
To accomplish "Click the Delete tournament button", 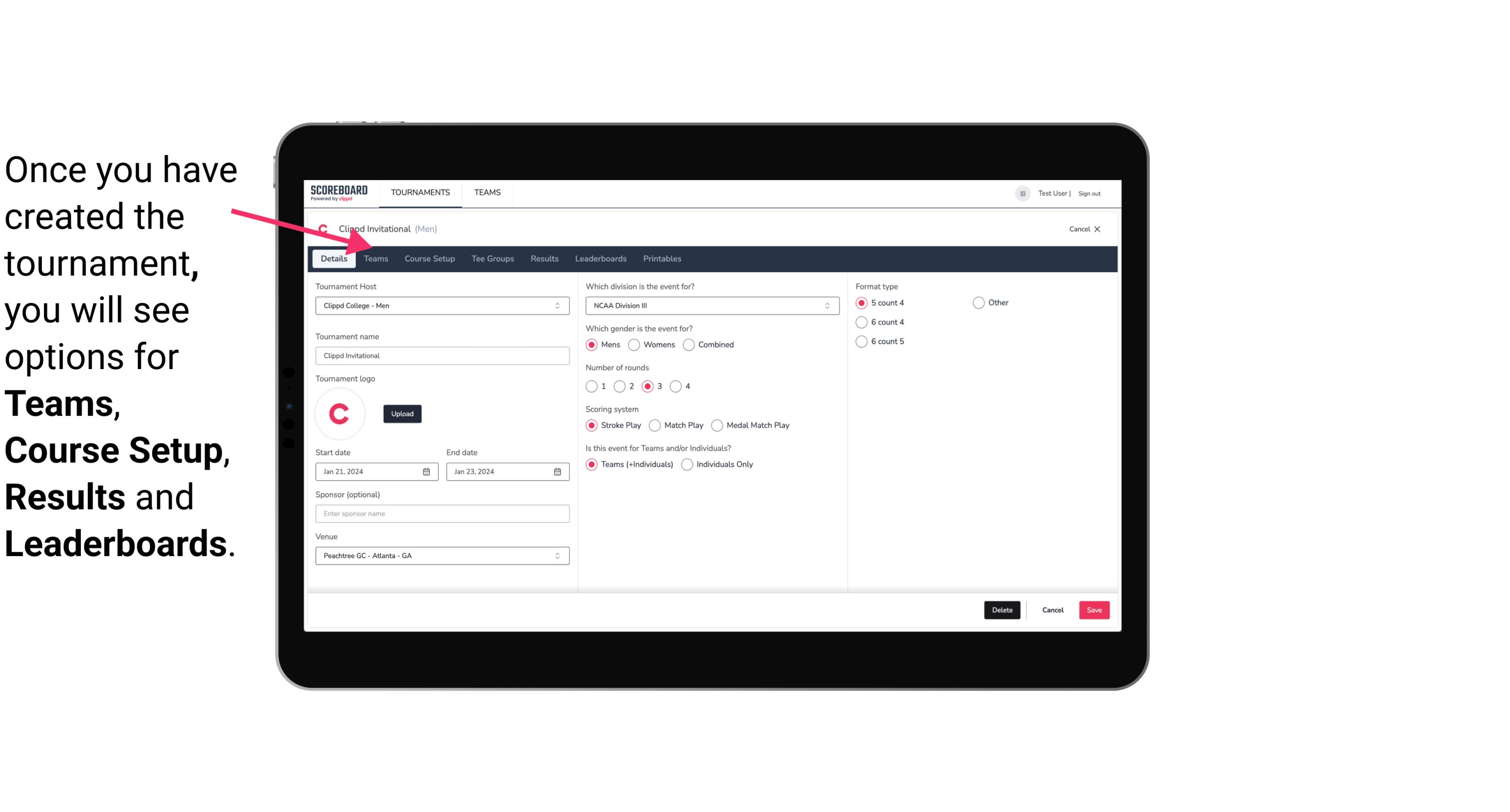I will point(1001,610).
